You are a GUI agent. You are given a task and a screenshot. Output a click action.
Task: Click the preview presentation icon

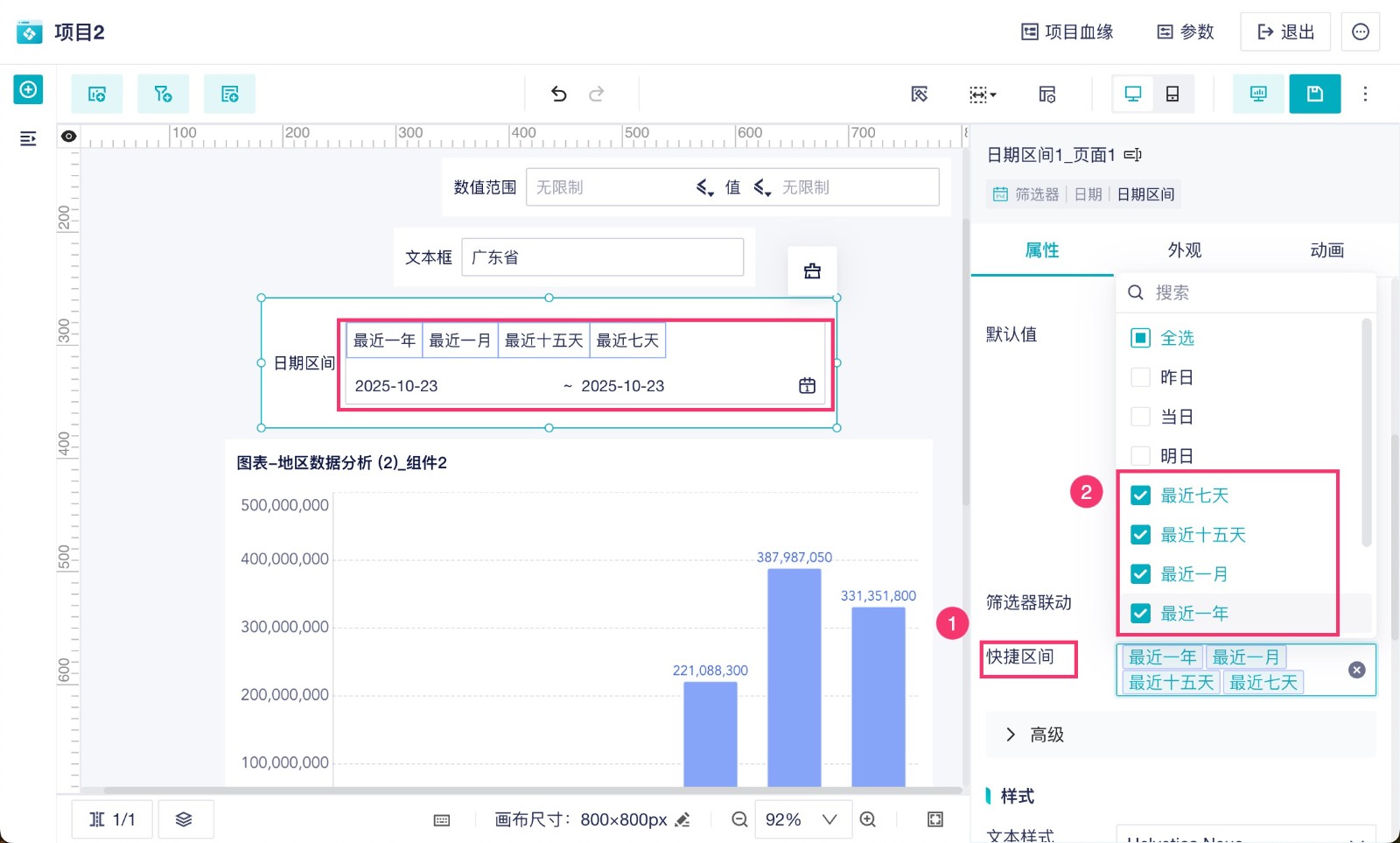pos(1258,94)
